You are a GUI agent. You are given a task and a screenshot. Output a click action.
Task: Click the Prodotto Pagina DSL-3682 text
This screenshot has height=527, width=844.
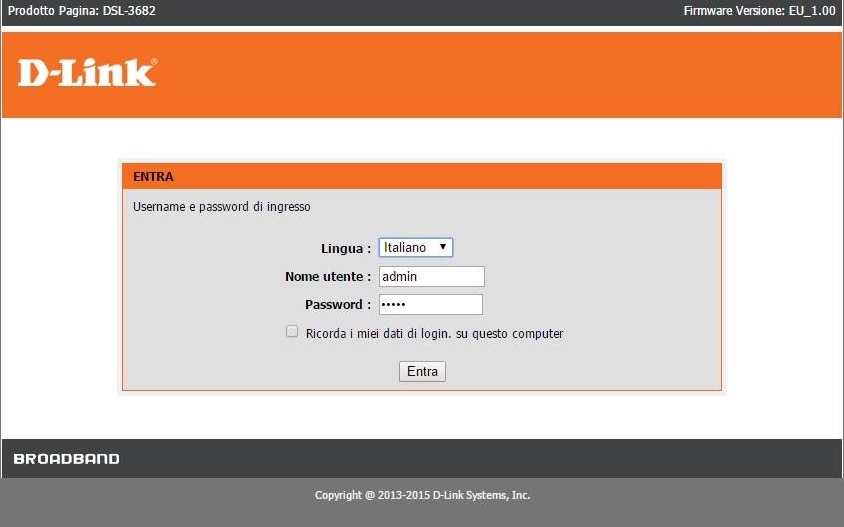click(81, 11)
